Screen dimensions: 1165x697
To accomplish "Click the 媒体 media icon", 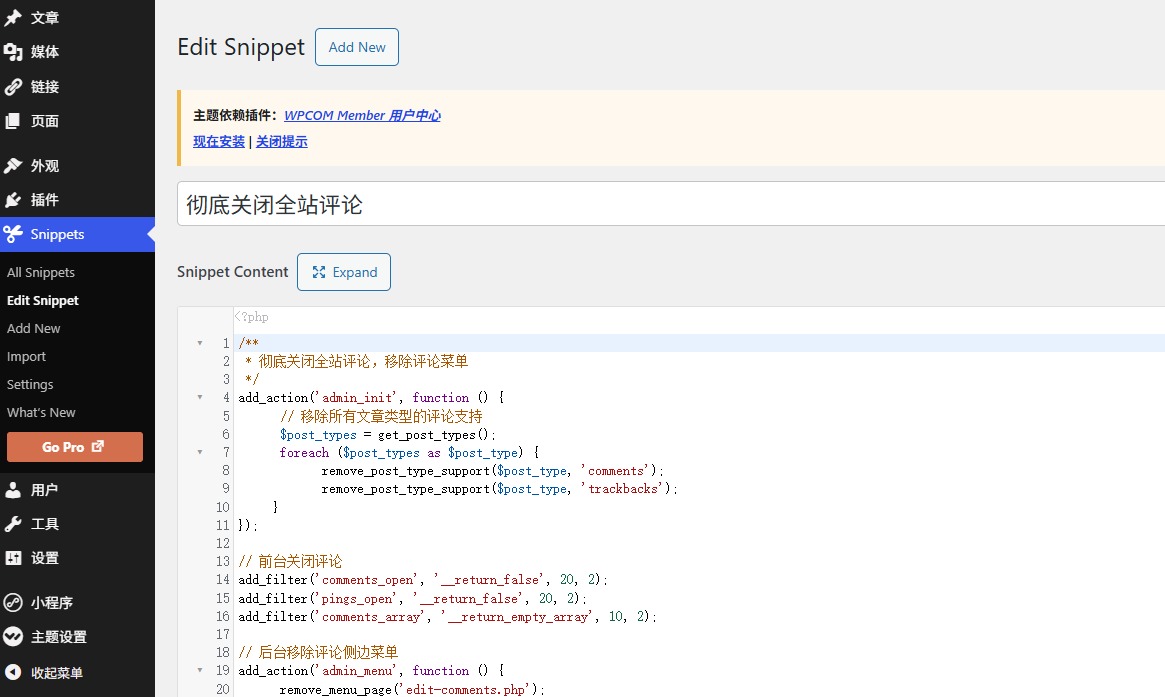I will coord(13,51).
